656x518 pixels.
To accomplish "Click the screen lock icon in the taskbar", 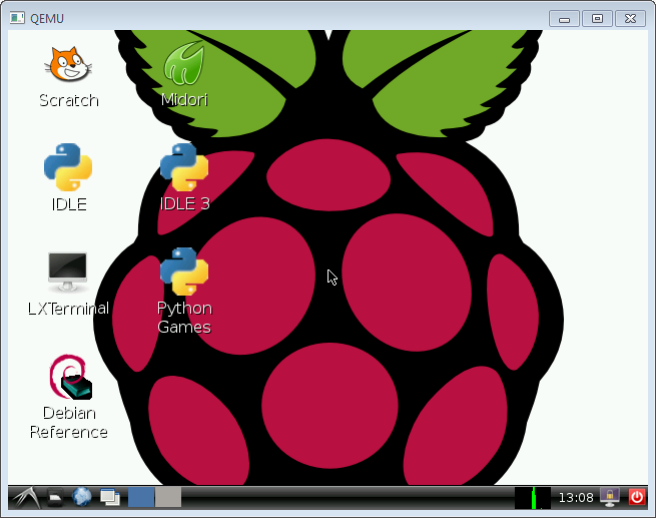I will 610,497.
